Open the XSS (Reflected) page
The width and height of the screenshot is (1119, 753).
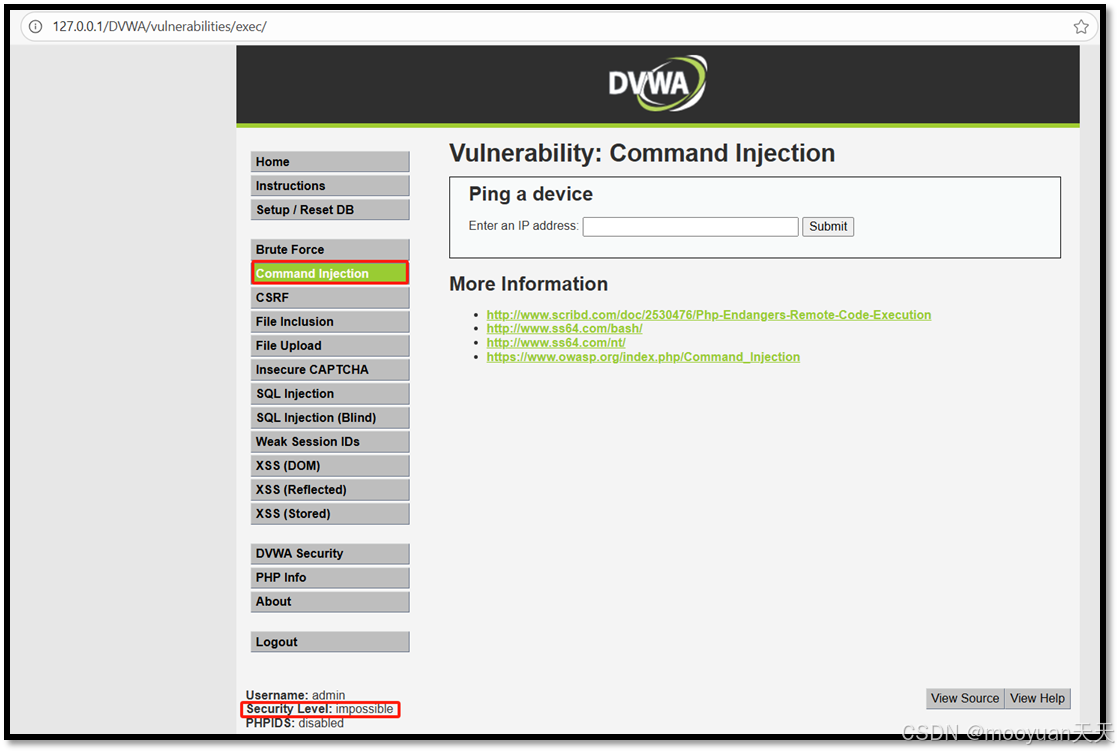[x=330, y=490]
